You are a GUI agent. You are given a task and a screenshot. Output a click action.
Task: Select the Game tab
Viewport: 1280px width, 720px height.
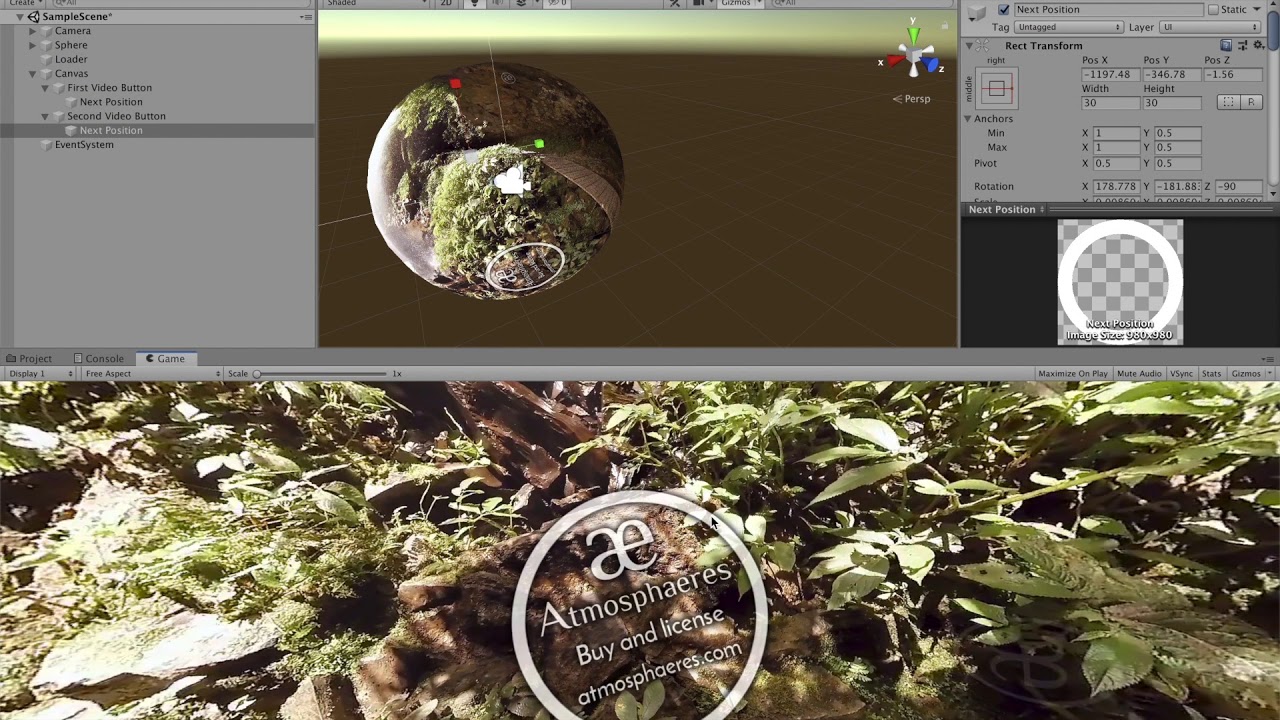coord(165,359)
